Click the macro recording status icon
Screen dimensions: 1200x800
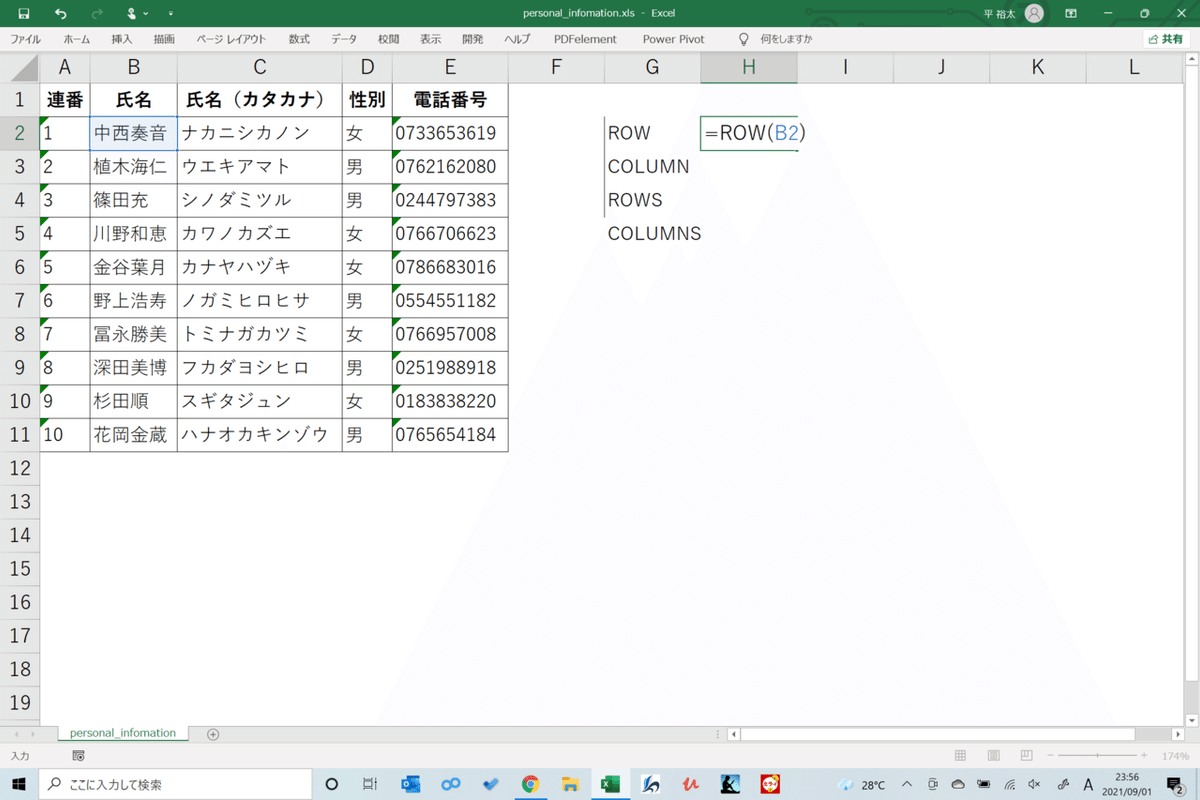click(79, 756)
